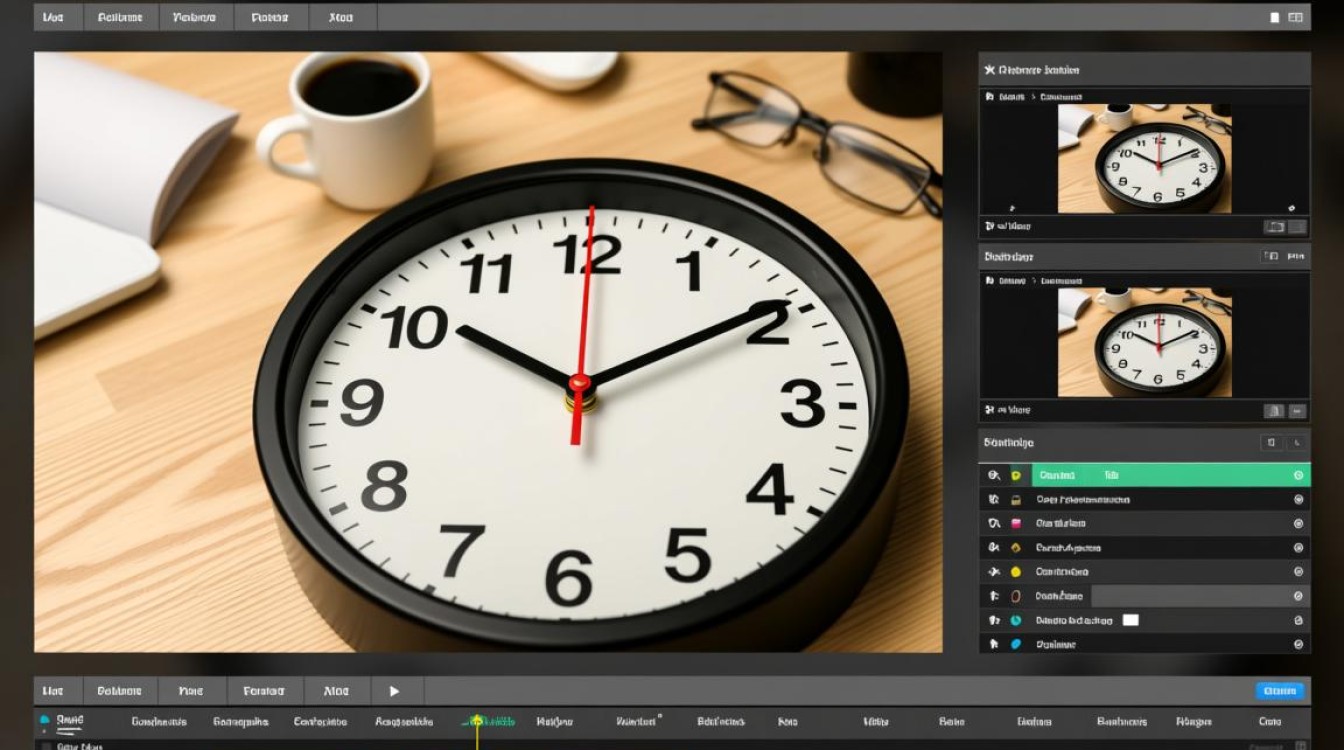Select the clock thumbnail in the upper preview panel
Screen dimensions: 1344x750
point(1145,158)
